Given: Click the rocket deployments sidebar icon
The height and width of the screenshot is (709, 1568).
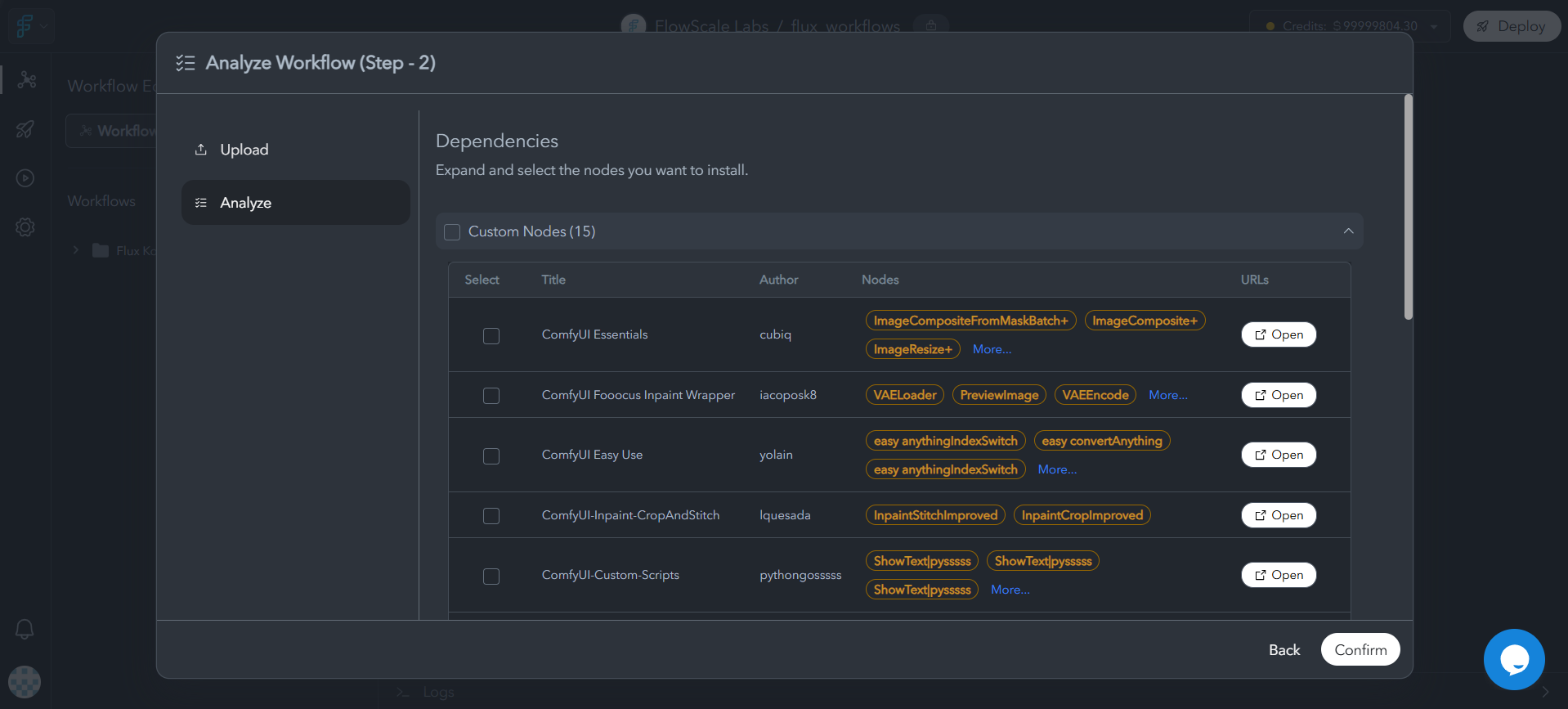Looking at the screenshot, I should coord(25,129).
